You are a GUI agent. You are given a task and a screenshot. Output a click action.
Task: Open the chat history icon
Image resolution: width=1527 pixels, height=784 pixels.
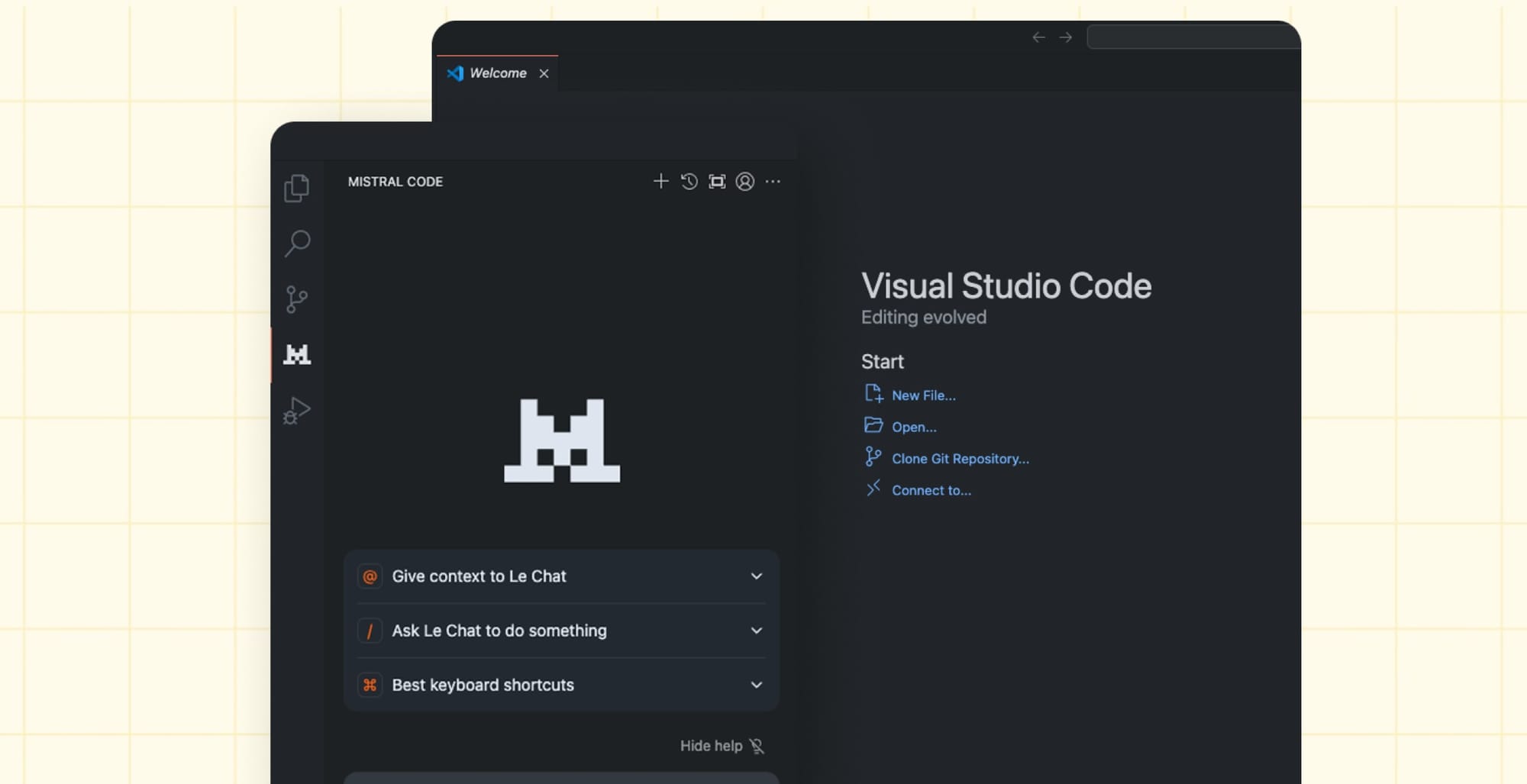tap(688, 182)
